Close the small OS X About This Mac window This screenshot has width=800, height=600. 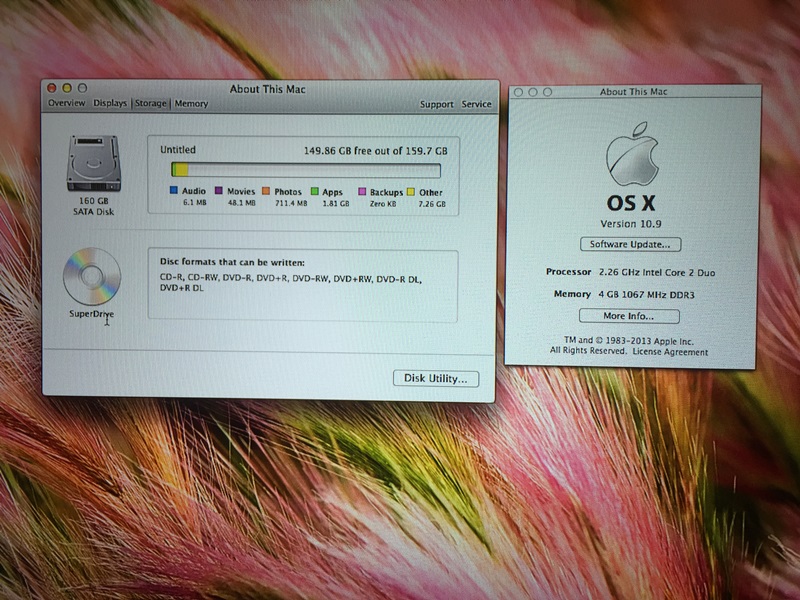pos(518,92)
